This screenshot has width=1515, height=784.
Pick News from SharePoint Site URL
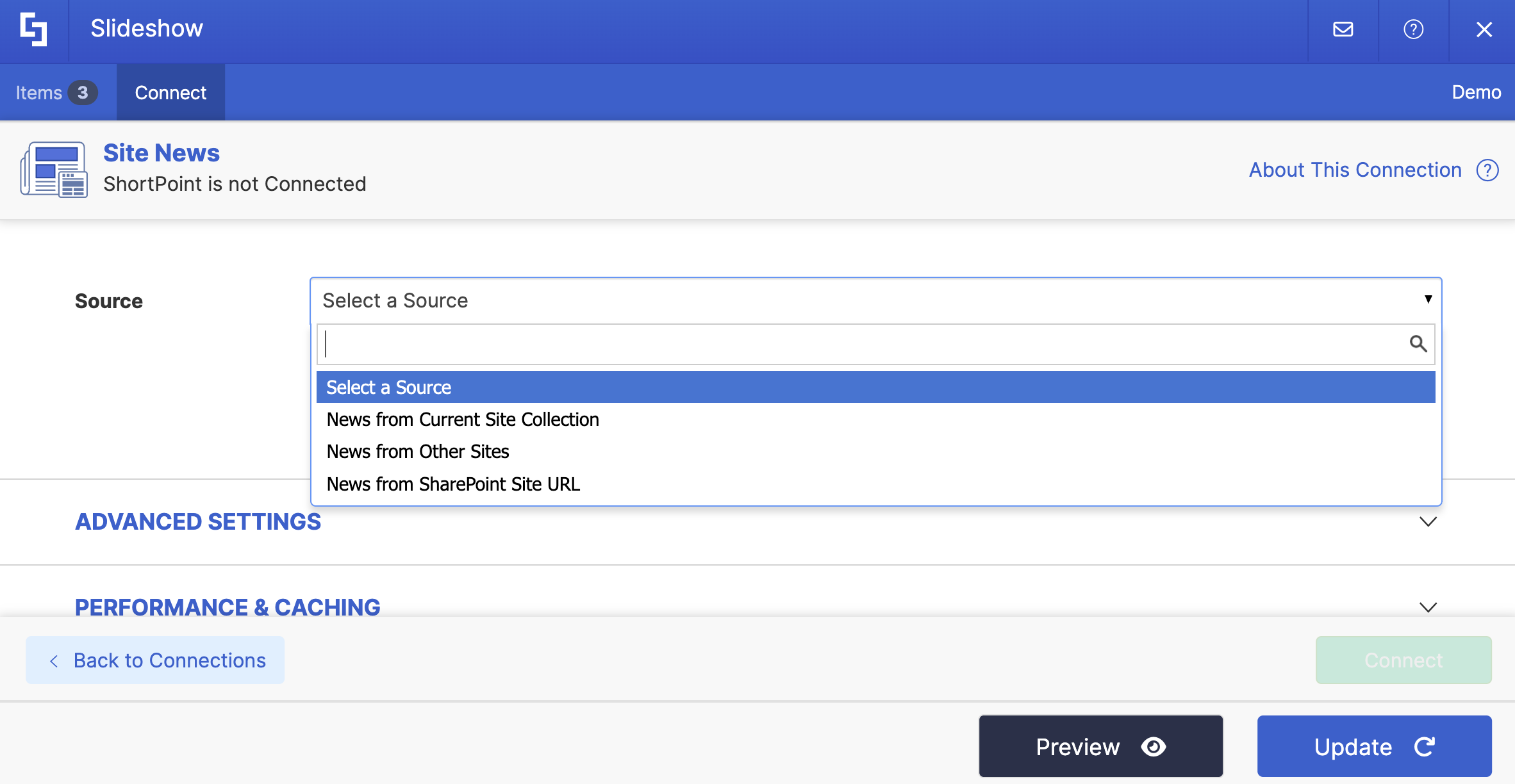pos(453,484)
